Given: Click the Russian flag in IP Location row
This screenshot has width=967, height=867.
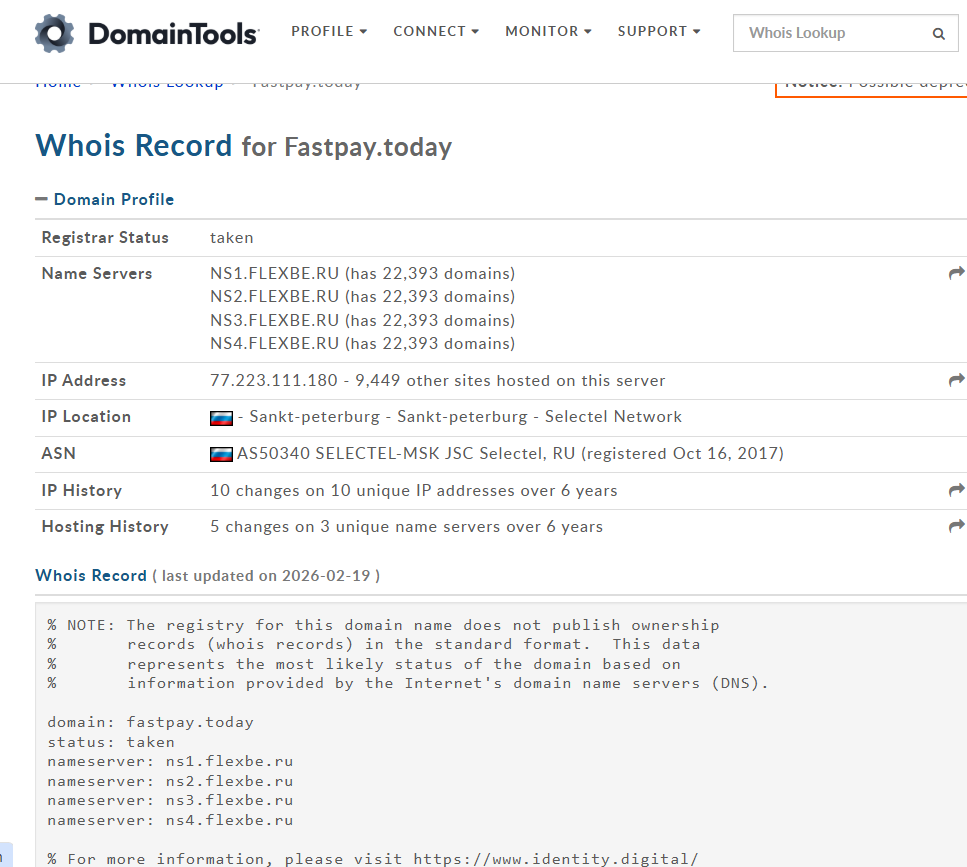Looking at the screenshot, I should click(x=221, y=418).
